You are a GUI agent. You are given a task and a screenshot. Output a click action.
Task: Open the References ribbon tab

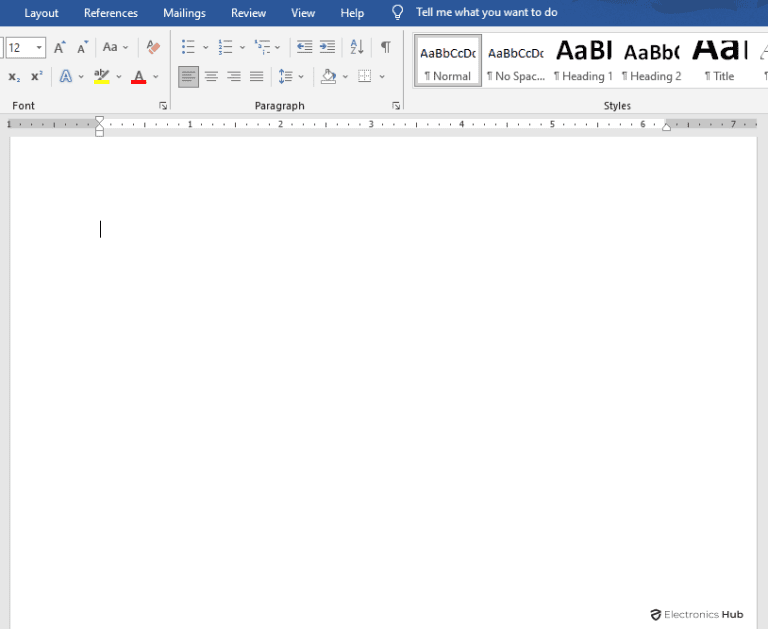point(111,13)
